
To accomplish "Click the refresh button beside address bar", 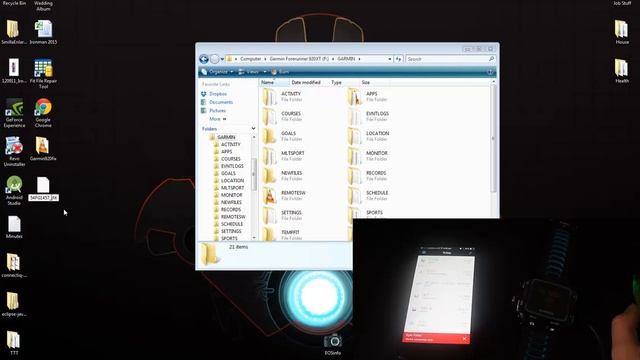I will click(398, 59).
